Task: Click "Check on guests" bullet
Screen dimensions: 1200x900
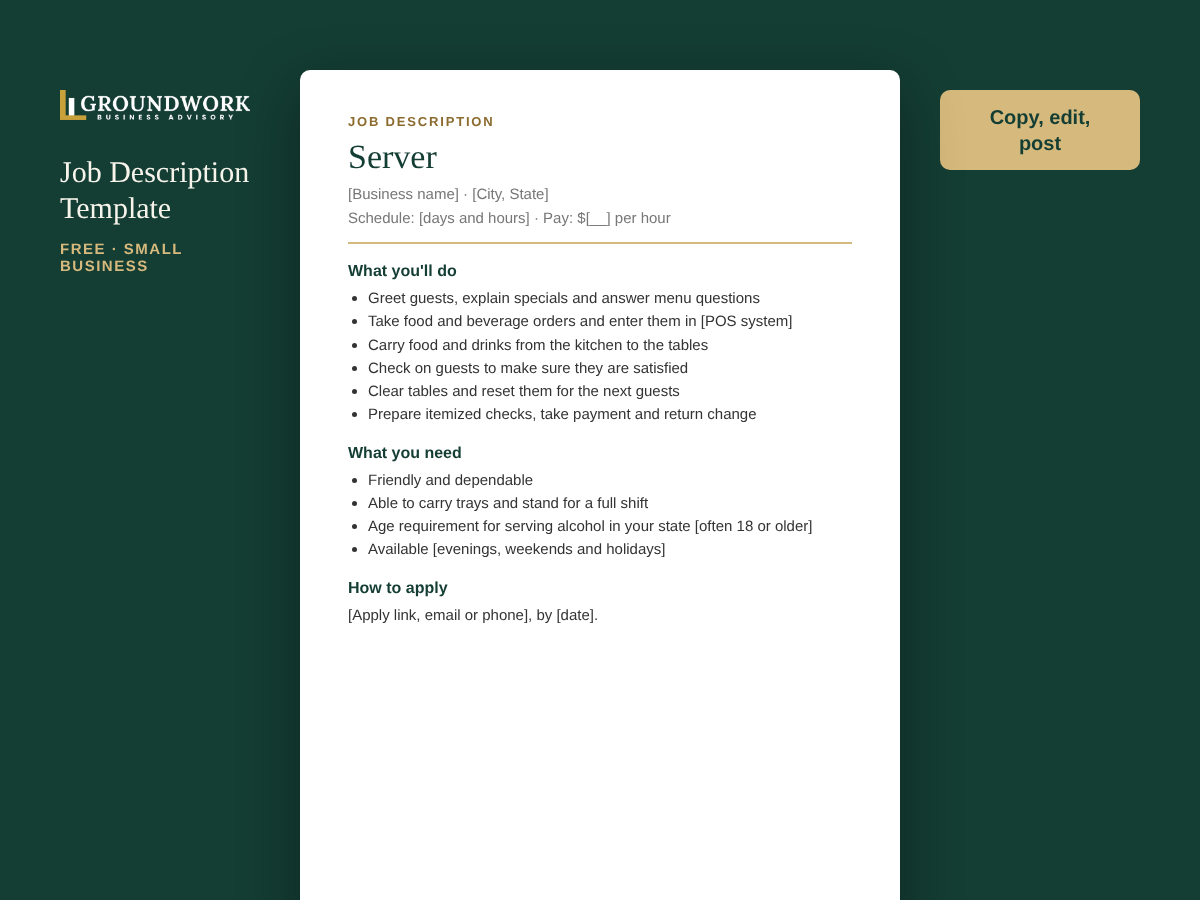Action: [x=528, y=368]
